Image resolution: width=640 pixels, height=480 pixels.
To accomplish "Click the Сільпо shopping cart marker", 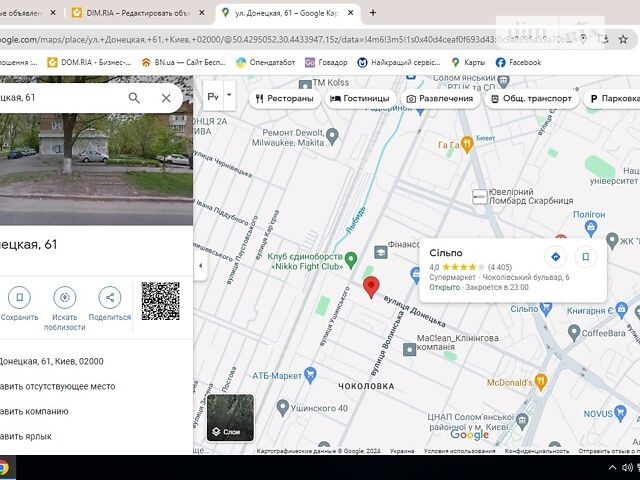I will coord(546,308).
